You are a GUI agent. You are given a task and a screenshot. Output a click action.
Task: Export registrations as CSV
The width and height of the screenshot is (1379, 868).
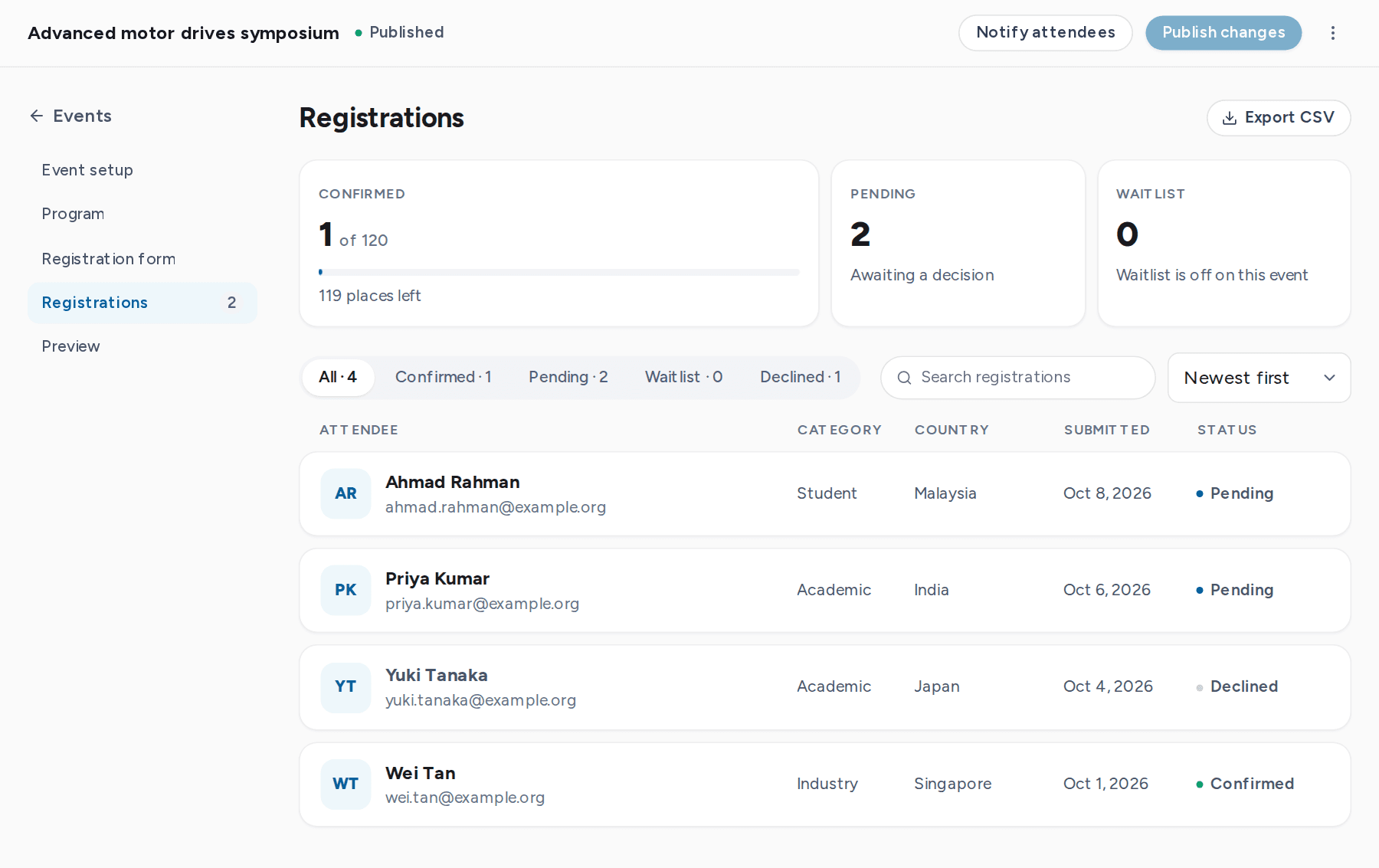[1279, 118]
